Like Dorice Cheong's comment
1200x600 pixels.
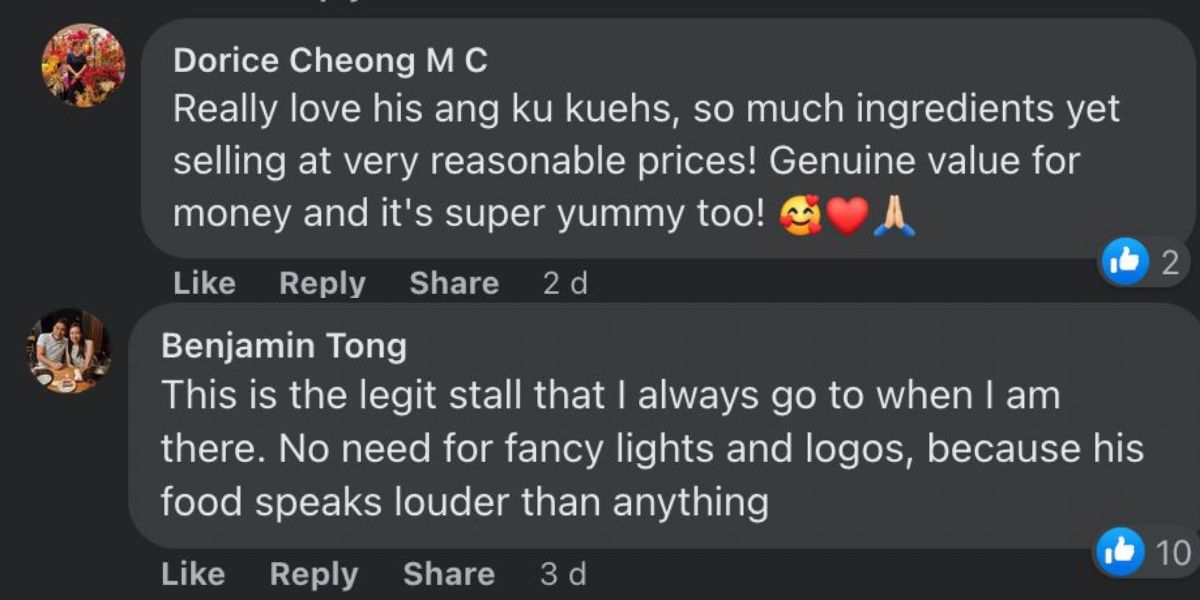pyautogui.click(x=204, y=284)
